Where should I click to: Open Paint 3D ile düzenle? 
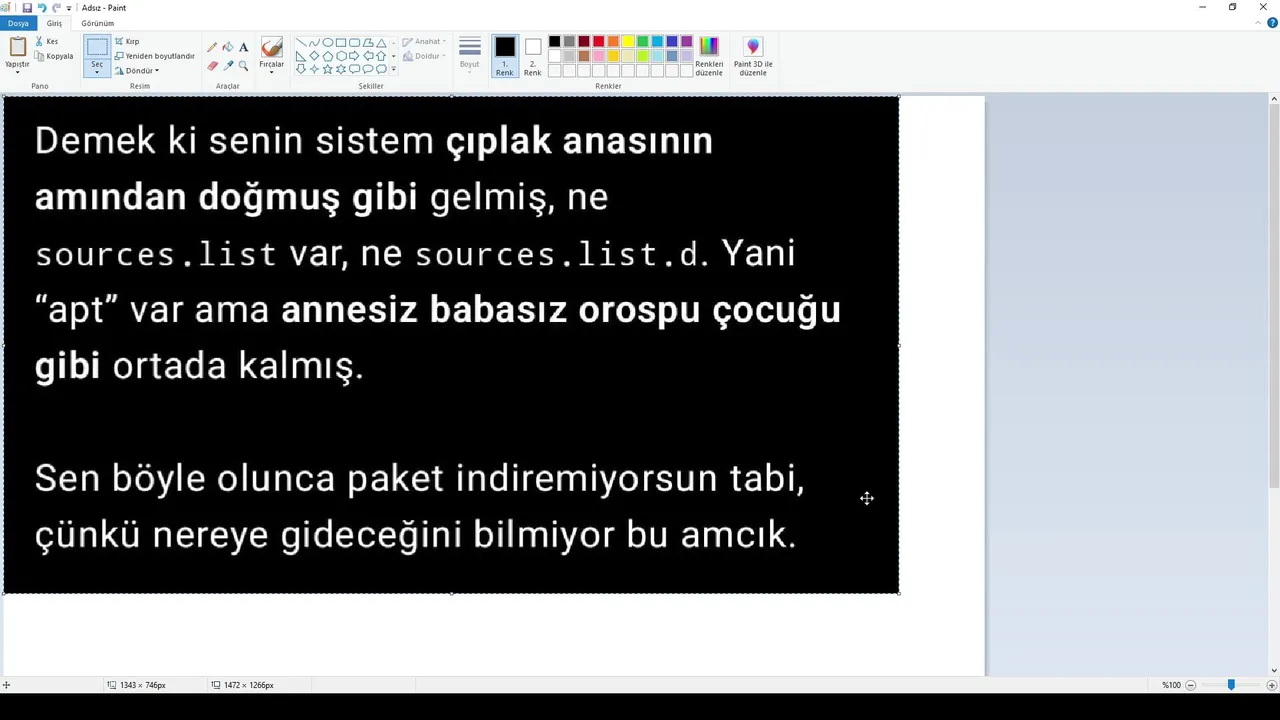753,56
